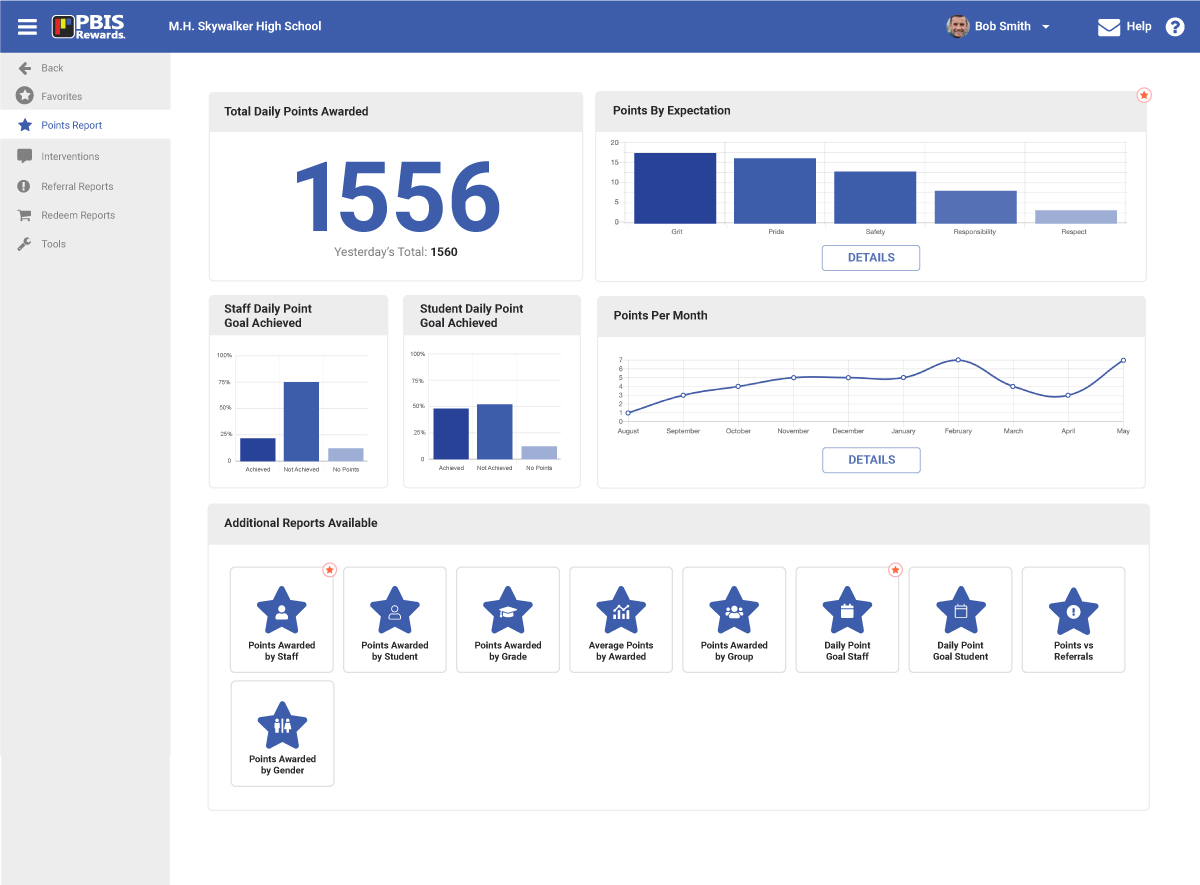Open Tools wrench icon
Image resolution: width=1200 pixels, height=885 pixels.
[25, 244]
